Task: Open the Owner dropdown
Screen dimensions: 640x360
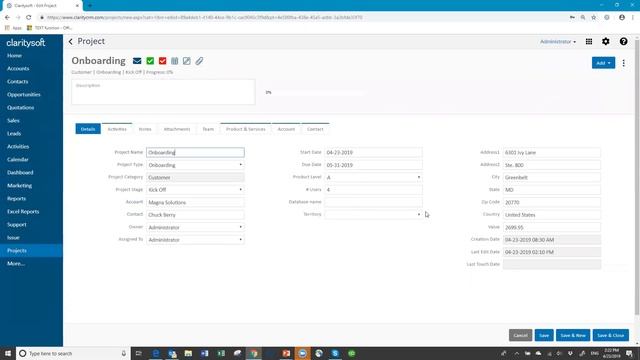Action: click(195, 227)
